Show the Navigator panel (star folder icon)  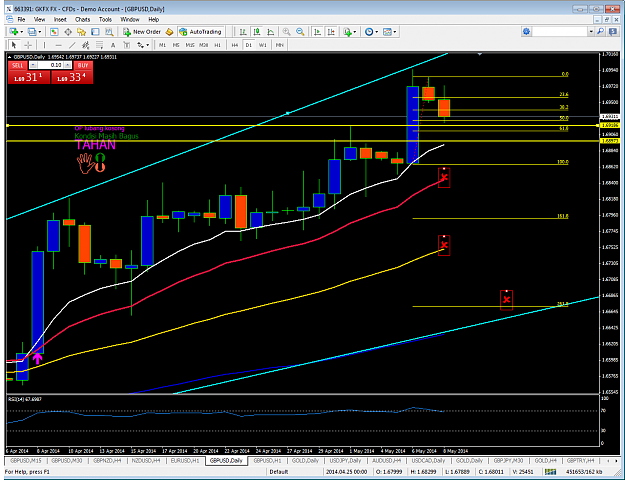pyautogui.click(x=82, y=32)
